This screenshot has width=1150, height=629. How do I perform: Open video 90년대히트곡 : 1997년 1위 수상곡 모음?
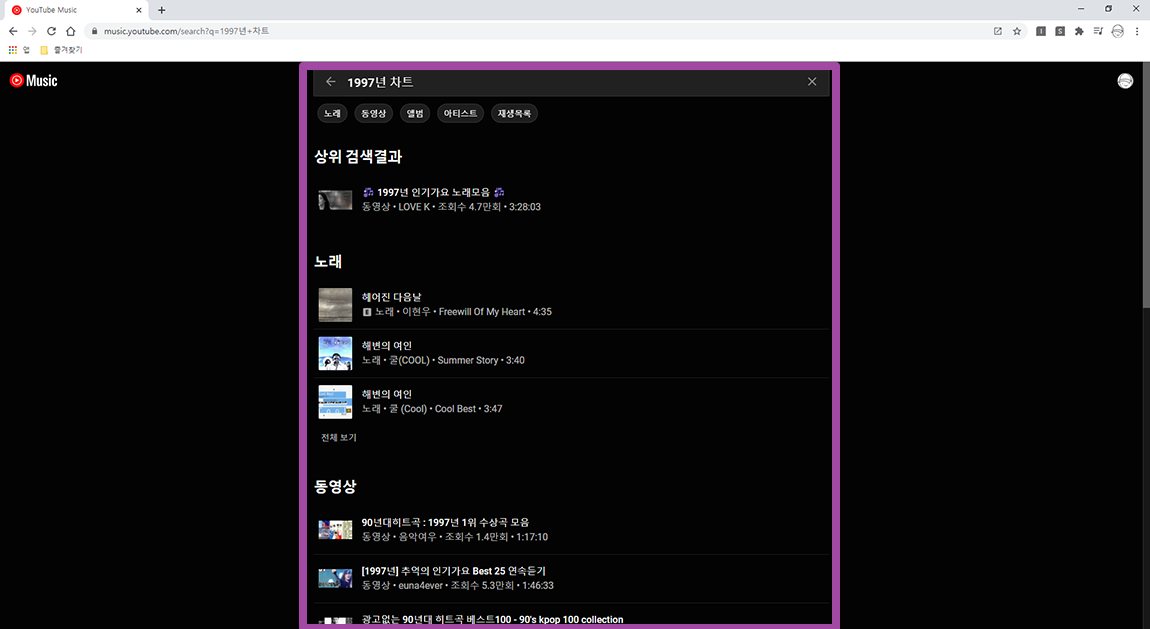click(445, 522)
